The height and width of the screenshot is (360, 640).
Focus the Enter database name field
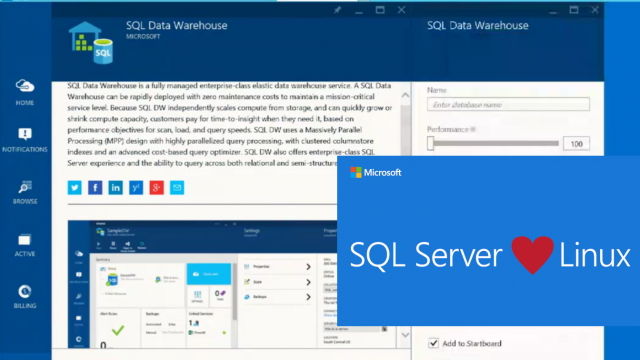tap(508, 104)
